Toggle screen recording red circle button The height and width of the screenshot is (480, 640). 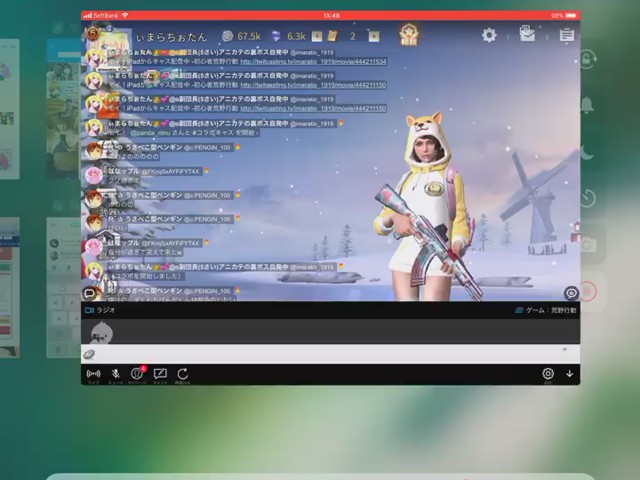pyautogui.click(x=588, y=291)
